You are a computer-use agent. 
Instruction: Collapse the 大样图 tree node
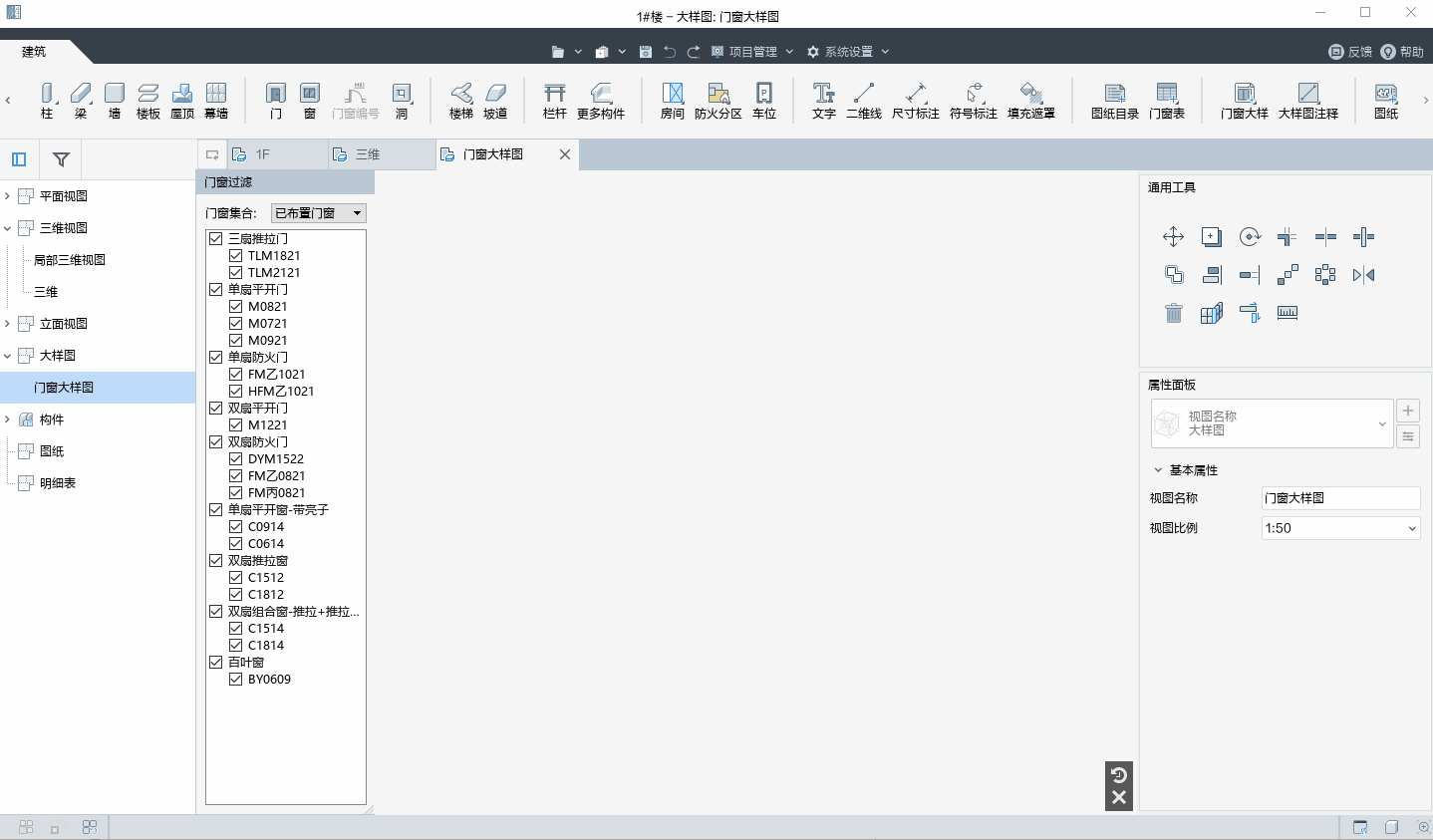(8, 356)
